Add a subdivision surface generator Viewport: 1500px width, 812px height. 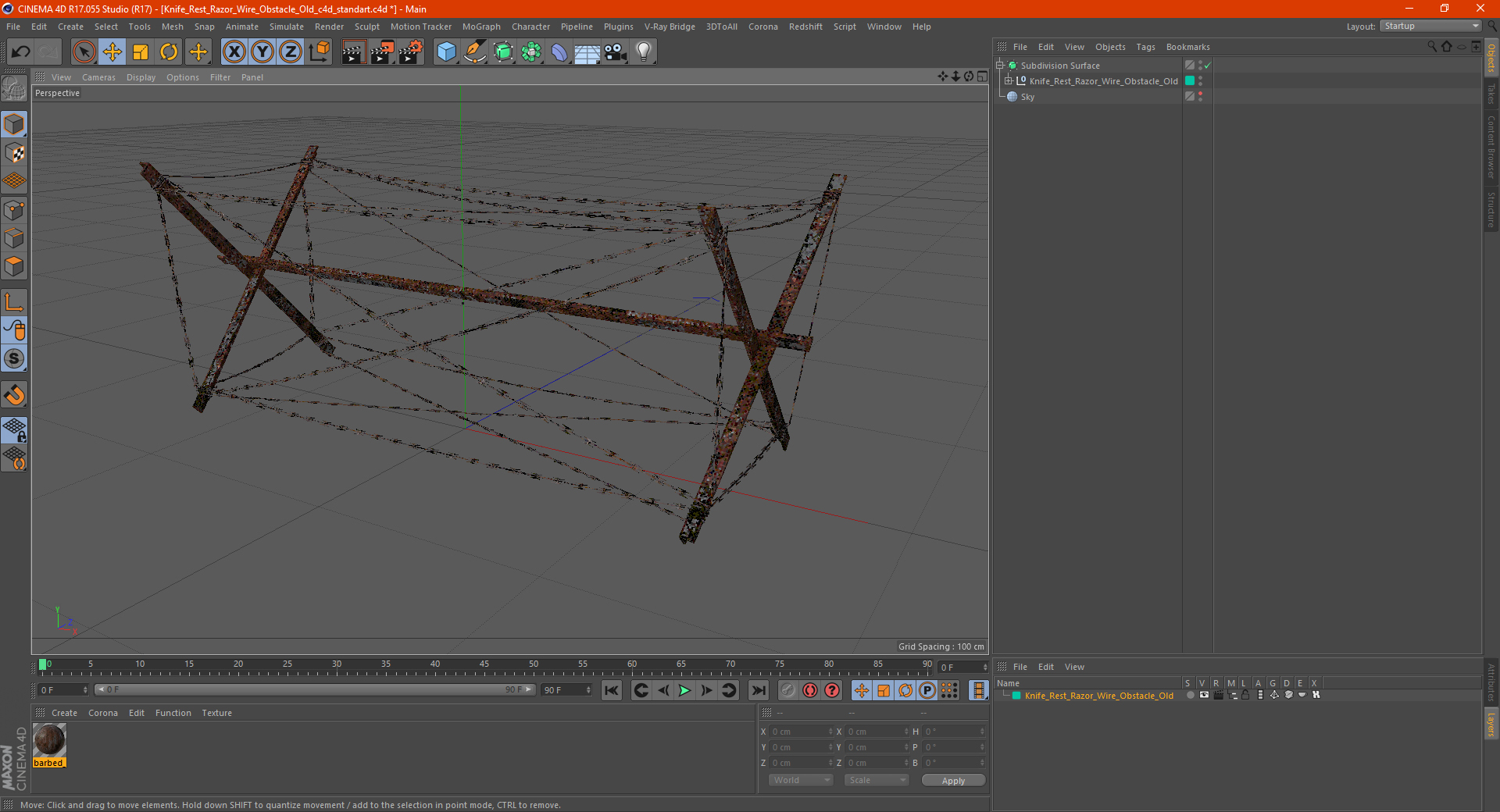click(x=503, y=52)
